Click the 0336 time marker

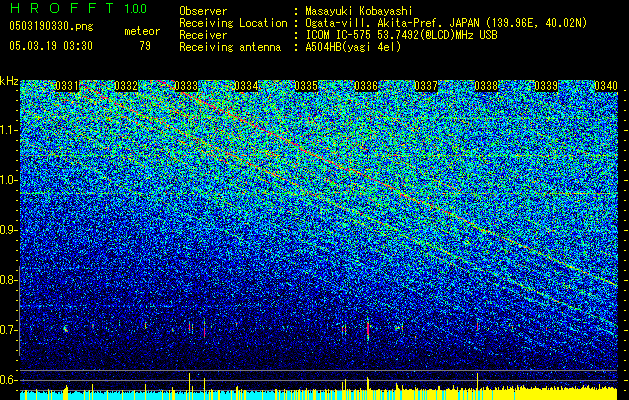(366, 86)
